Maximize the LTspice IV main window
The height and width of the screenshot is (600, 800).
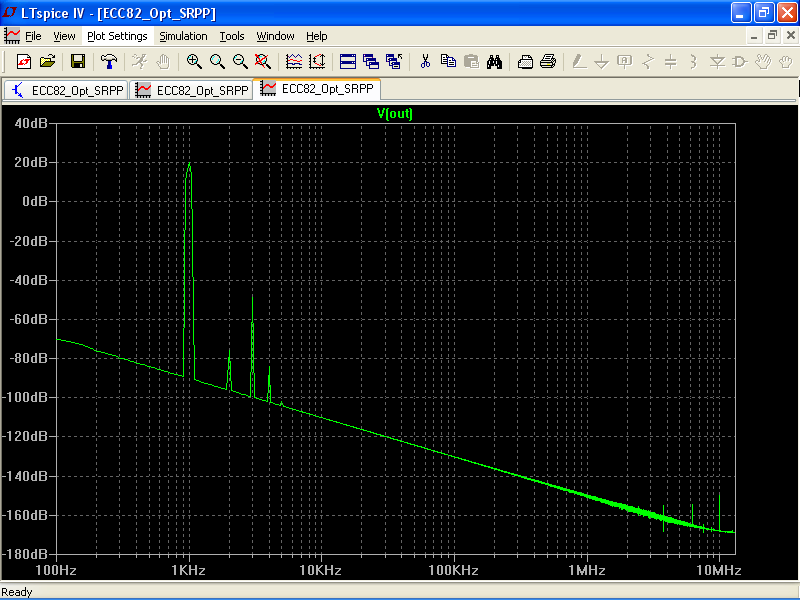pyautogui.click(x=764, y=13)
